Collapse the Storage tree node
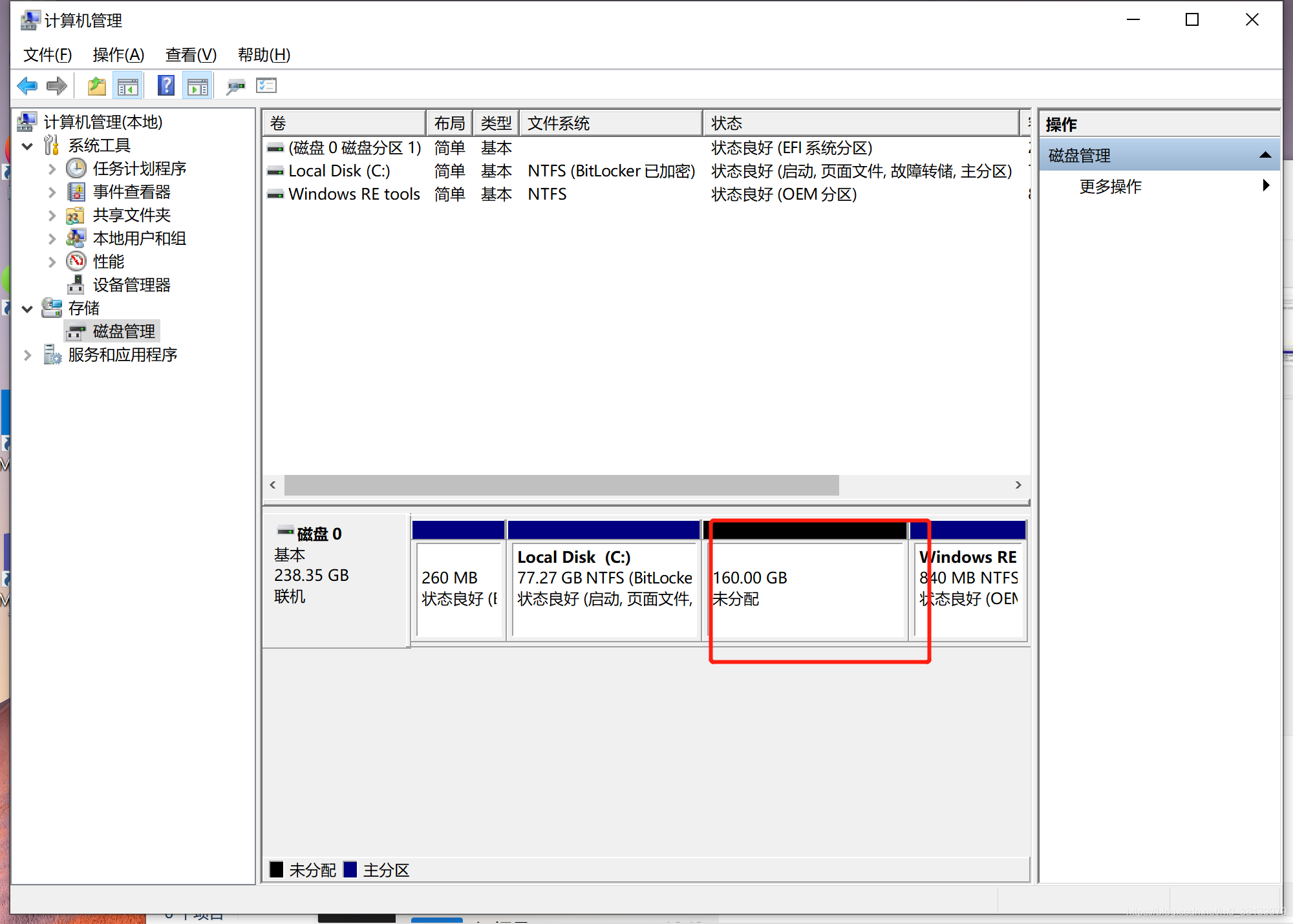This screenshot has height=924, width=1293. click(28, 309)
